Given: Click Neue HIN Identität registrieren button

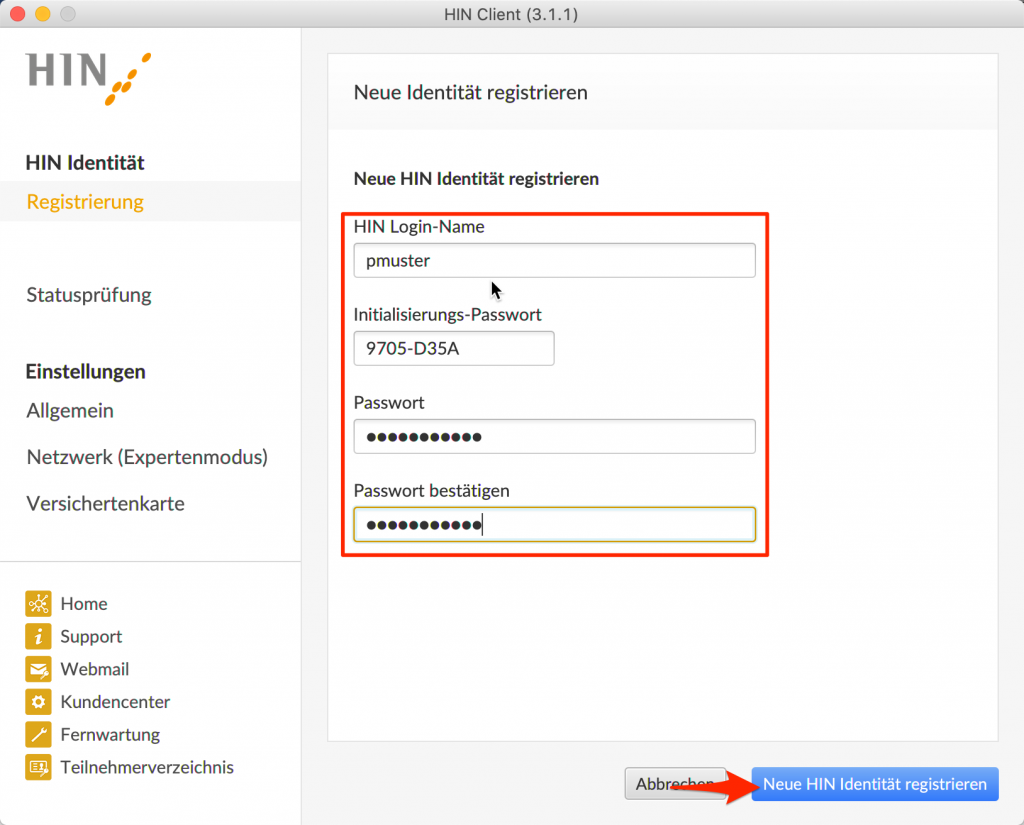Looking at the screenshot, I should (x=875, y=784).
